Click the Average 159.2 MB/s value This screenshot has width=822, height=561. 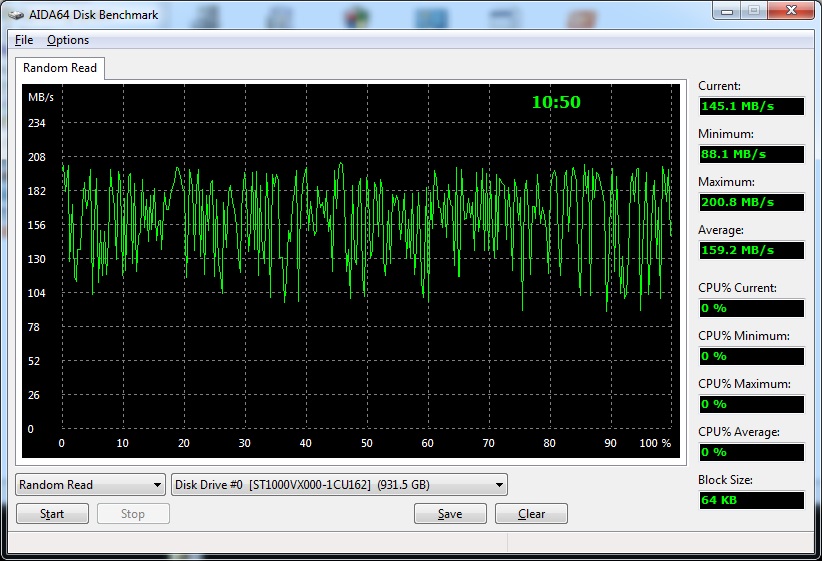[751, 250]
